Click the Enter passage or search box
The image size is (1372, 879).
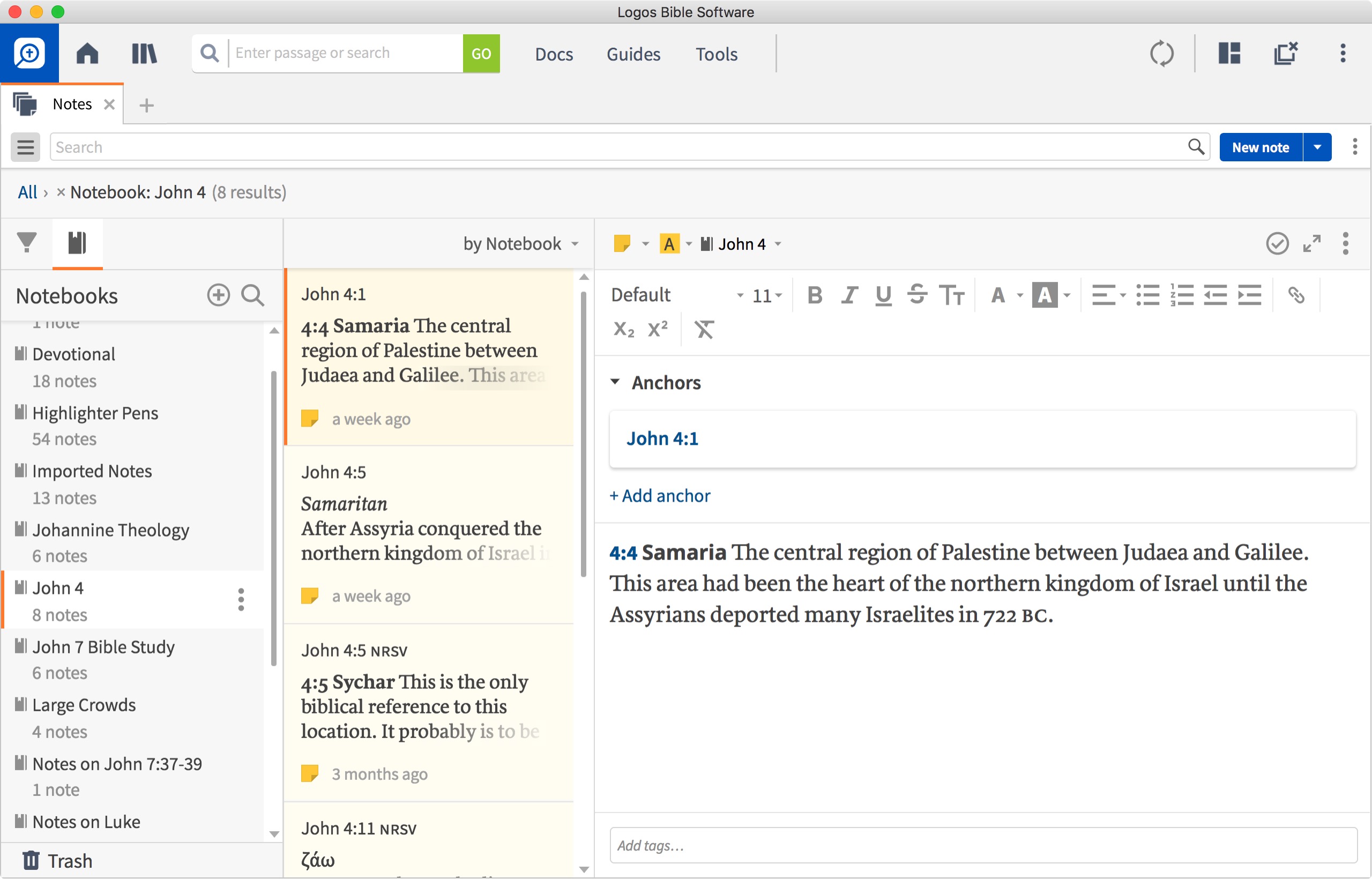[x=346, y=53]
